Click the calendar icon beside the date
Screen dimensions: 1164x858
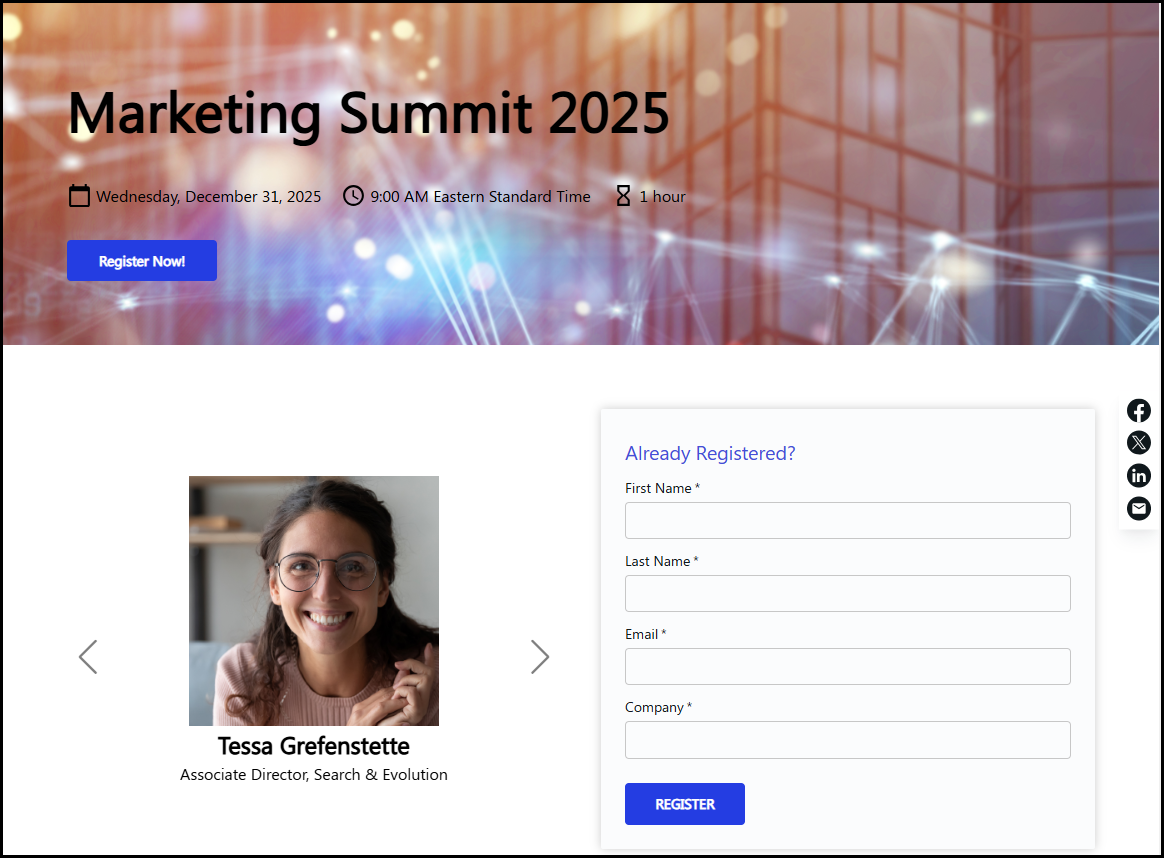(79, 196)
